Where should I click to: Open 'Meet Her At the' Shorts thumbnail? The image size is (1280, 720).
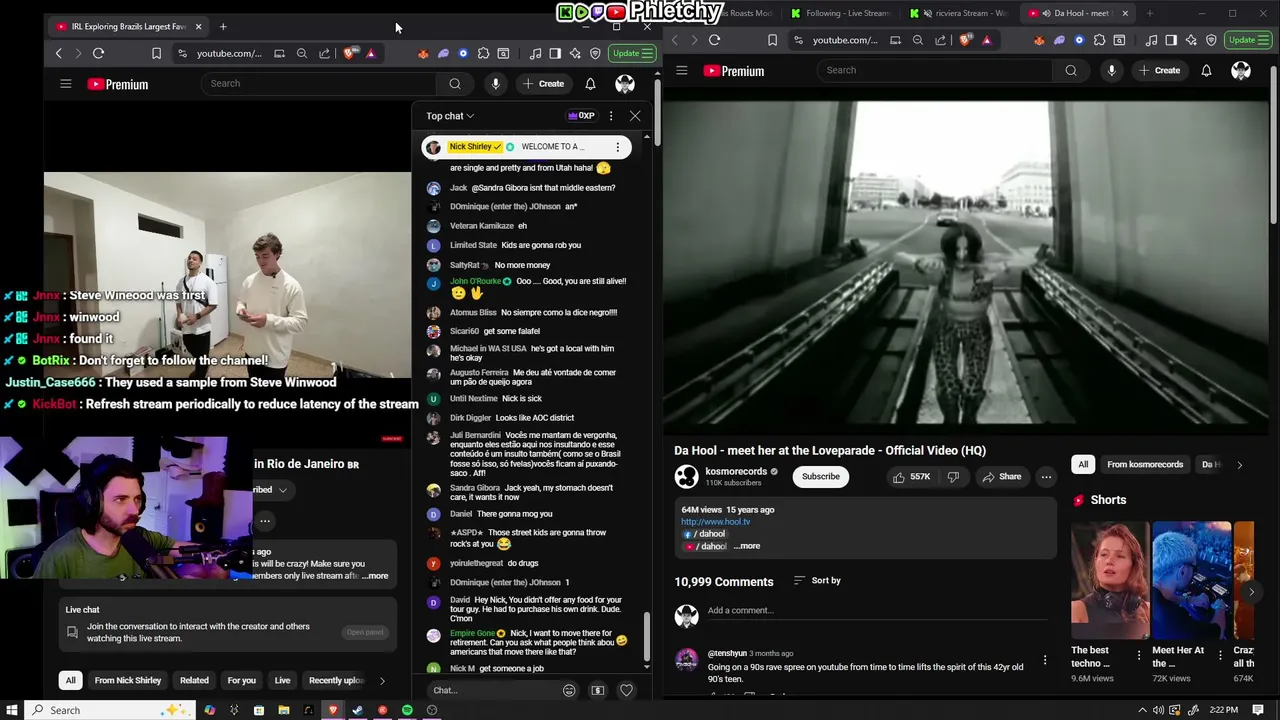click(1191, 580)
